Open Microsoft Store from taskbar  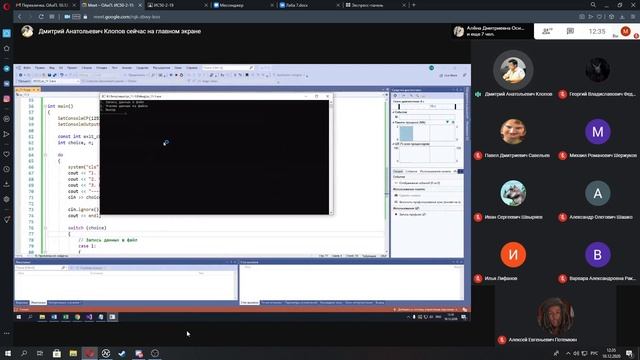pyautogui.click(x=57, y=353)
